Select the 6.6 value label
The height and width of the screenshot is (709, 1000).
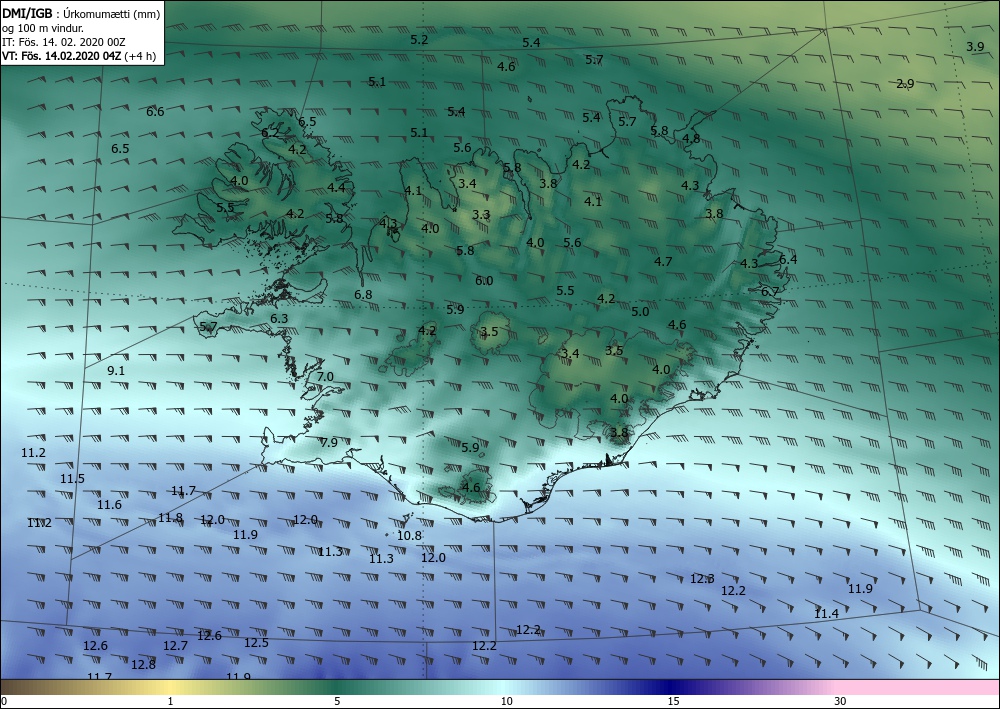(x=156, y=112)
